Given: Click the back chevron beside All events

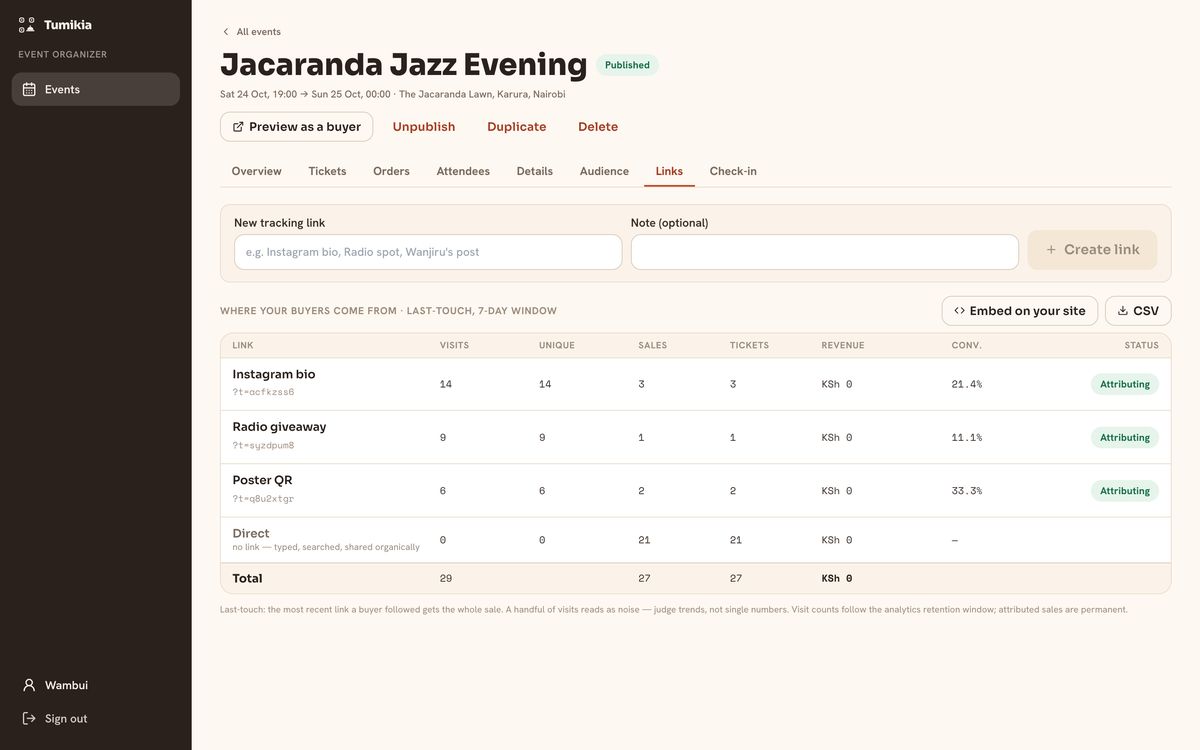Looking at the screenshot, I should pos(226,32).
